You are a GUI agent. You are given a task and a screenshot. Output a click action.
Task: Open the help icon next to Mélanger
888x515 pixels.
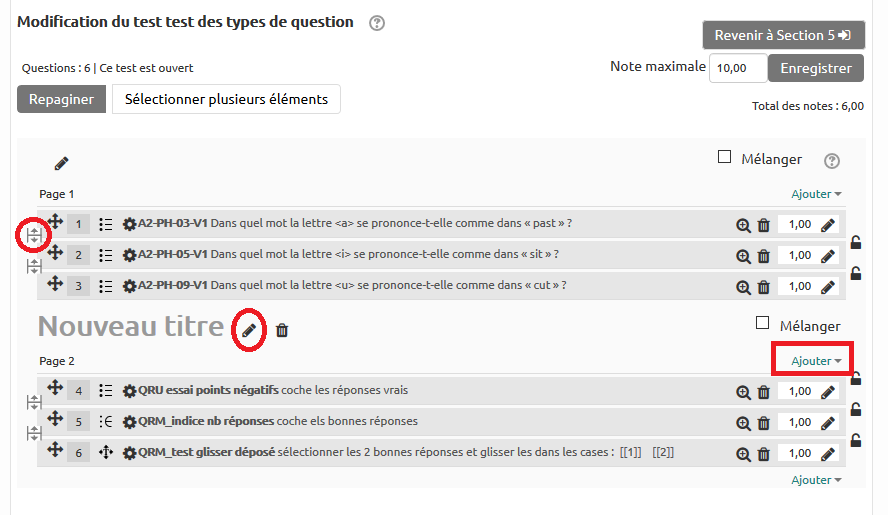point(831,161)
